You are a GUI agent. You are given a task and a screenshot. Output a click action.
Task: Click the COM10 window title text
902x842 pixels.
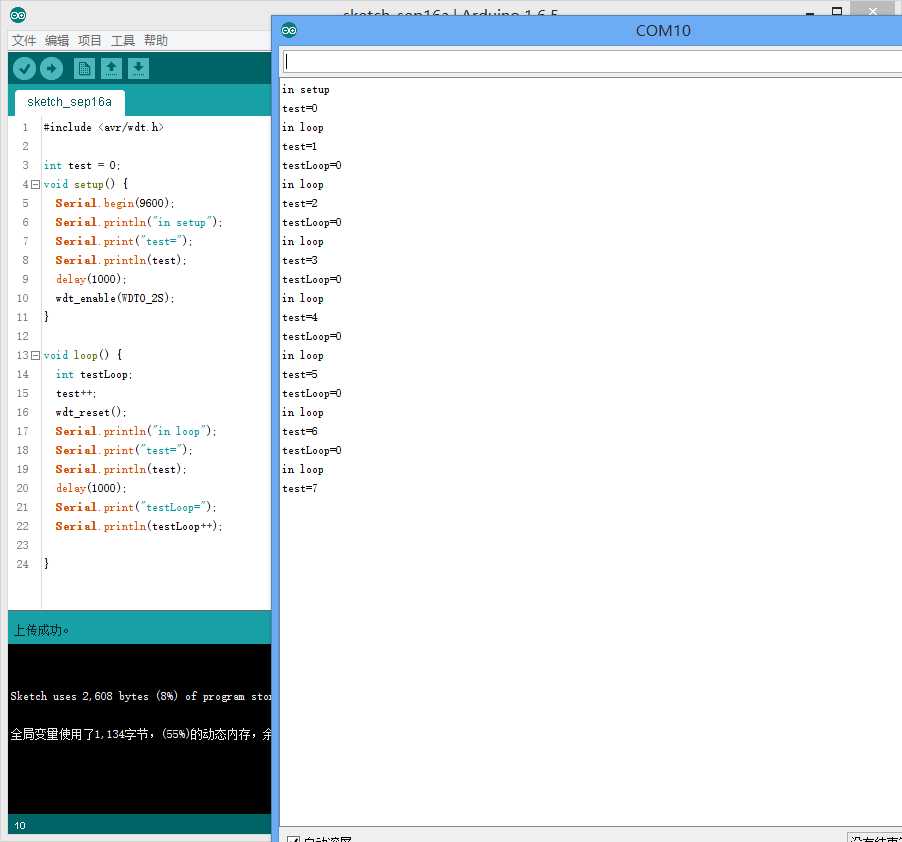point(663,30)
